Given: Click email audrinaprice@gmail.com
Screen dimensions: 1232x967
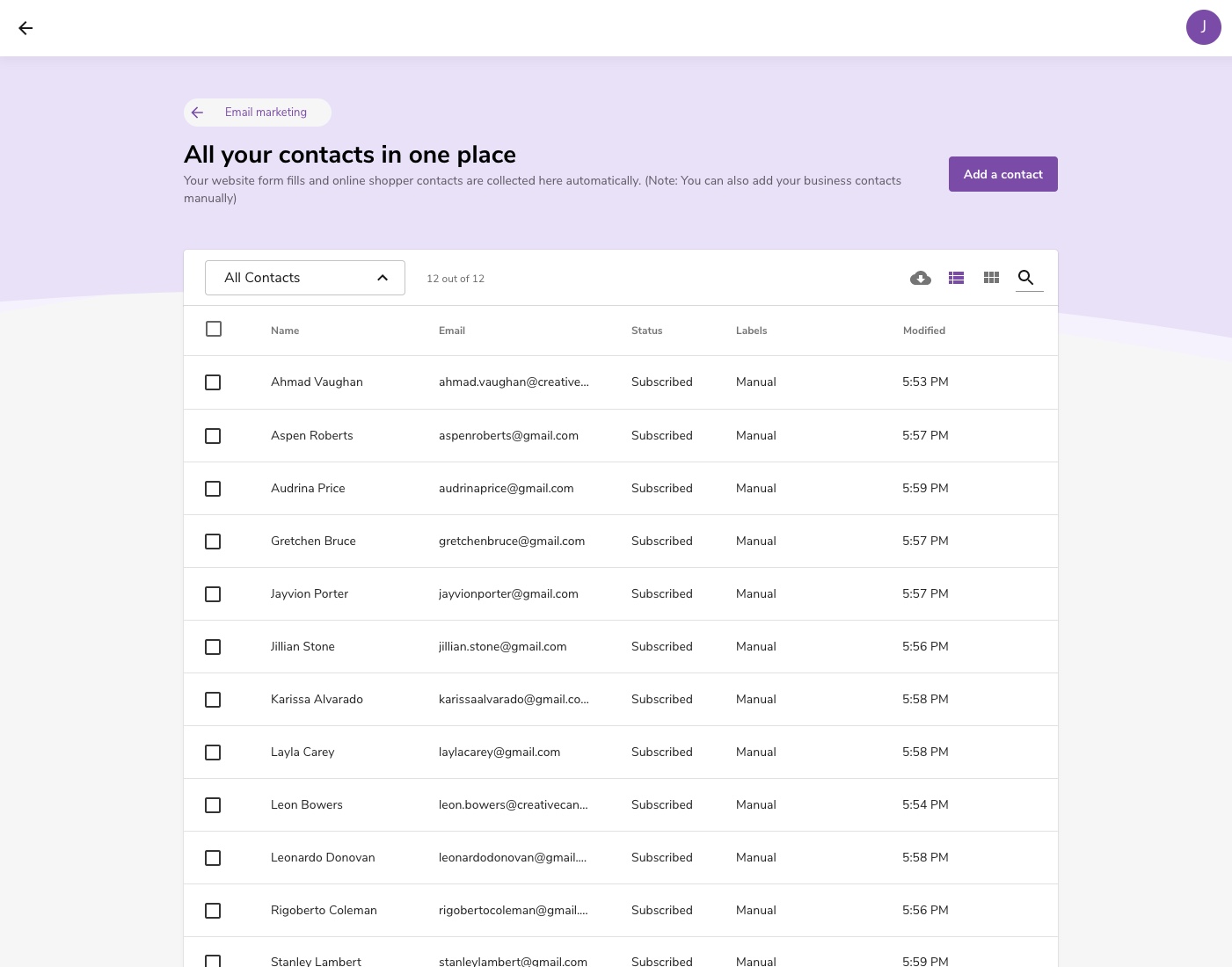Looking at the screenshot, I should coord(506,488).
